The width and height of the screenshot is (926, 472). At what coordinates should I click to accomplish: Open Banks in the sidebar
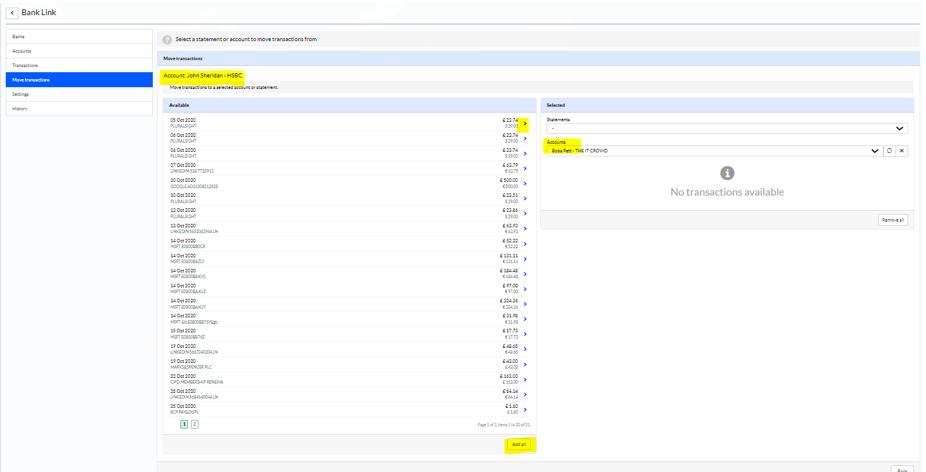[x=79, y=37]
